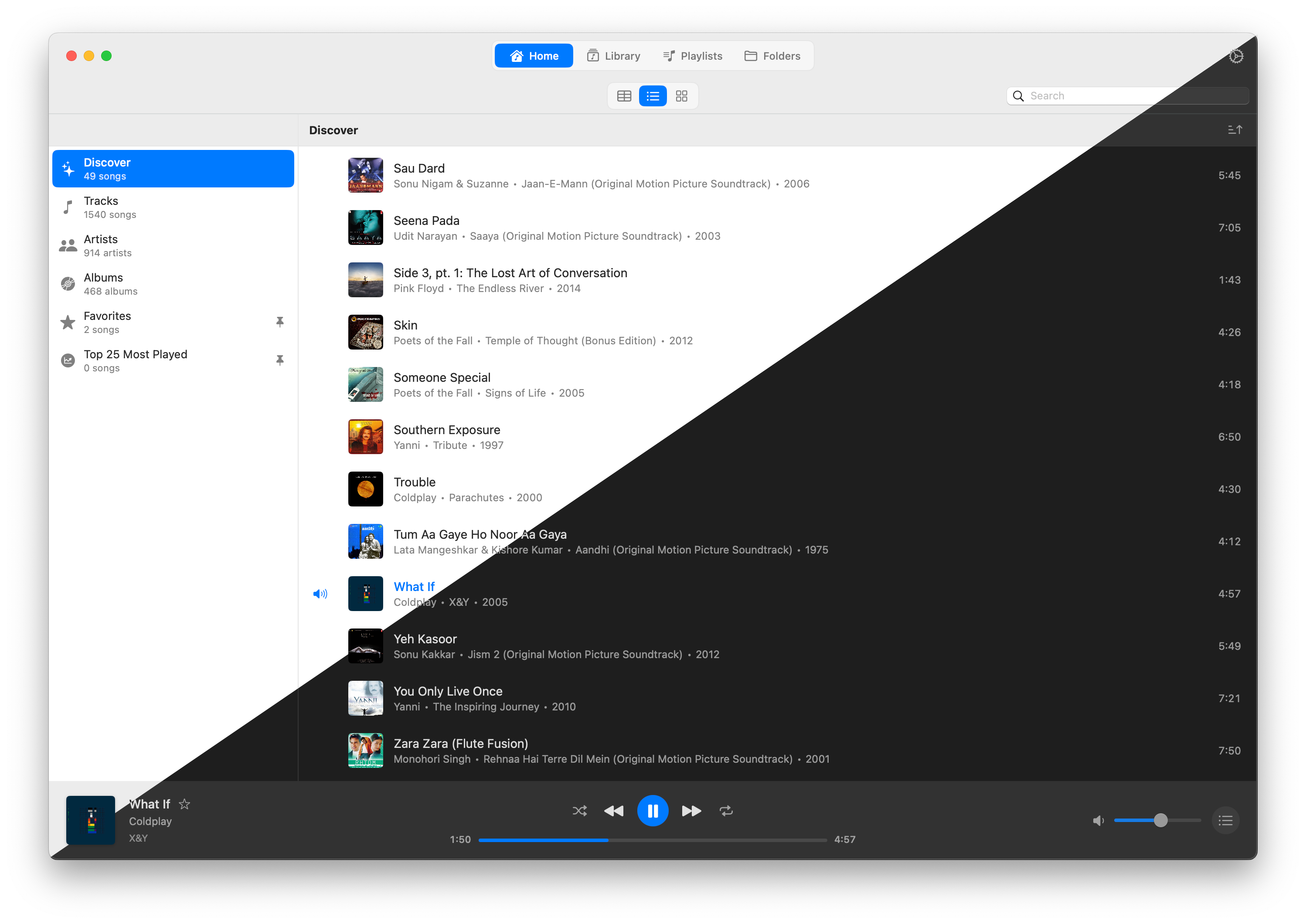Select Zara Zara (Flute Fusion) title

[460, 744]
